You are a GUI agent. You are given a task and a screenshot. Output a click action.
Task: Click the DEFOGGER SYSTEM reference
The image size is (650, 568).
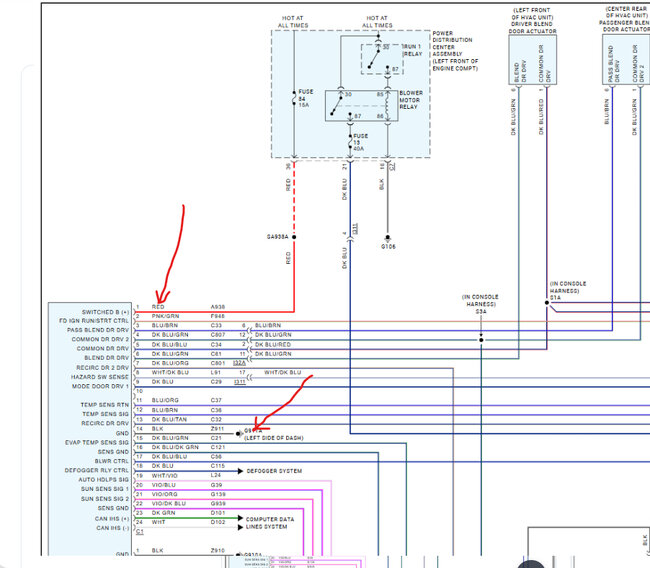pyautogui.click(x=274, y=471)
